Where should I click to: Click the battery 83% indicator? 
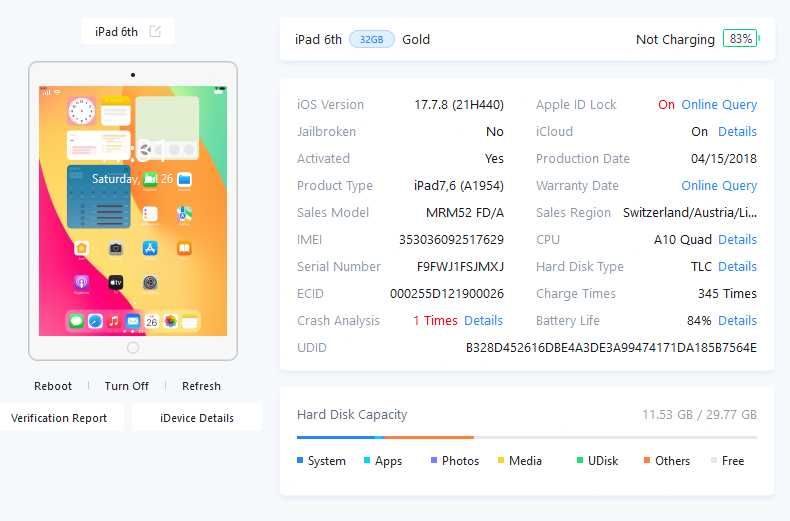coord(740,39)
